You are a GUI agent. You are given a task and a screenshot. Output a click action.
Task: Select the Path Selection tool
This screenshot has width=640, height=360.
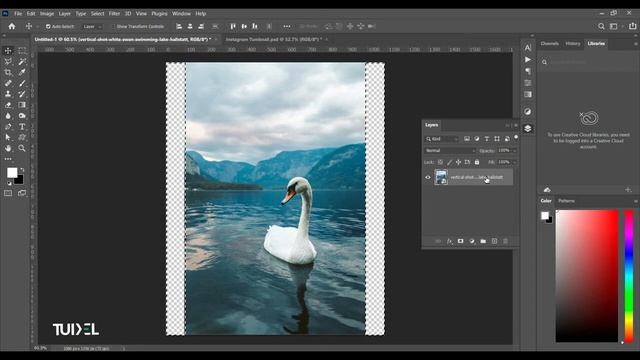pyautogui.click(x=8, y=138)
